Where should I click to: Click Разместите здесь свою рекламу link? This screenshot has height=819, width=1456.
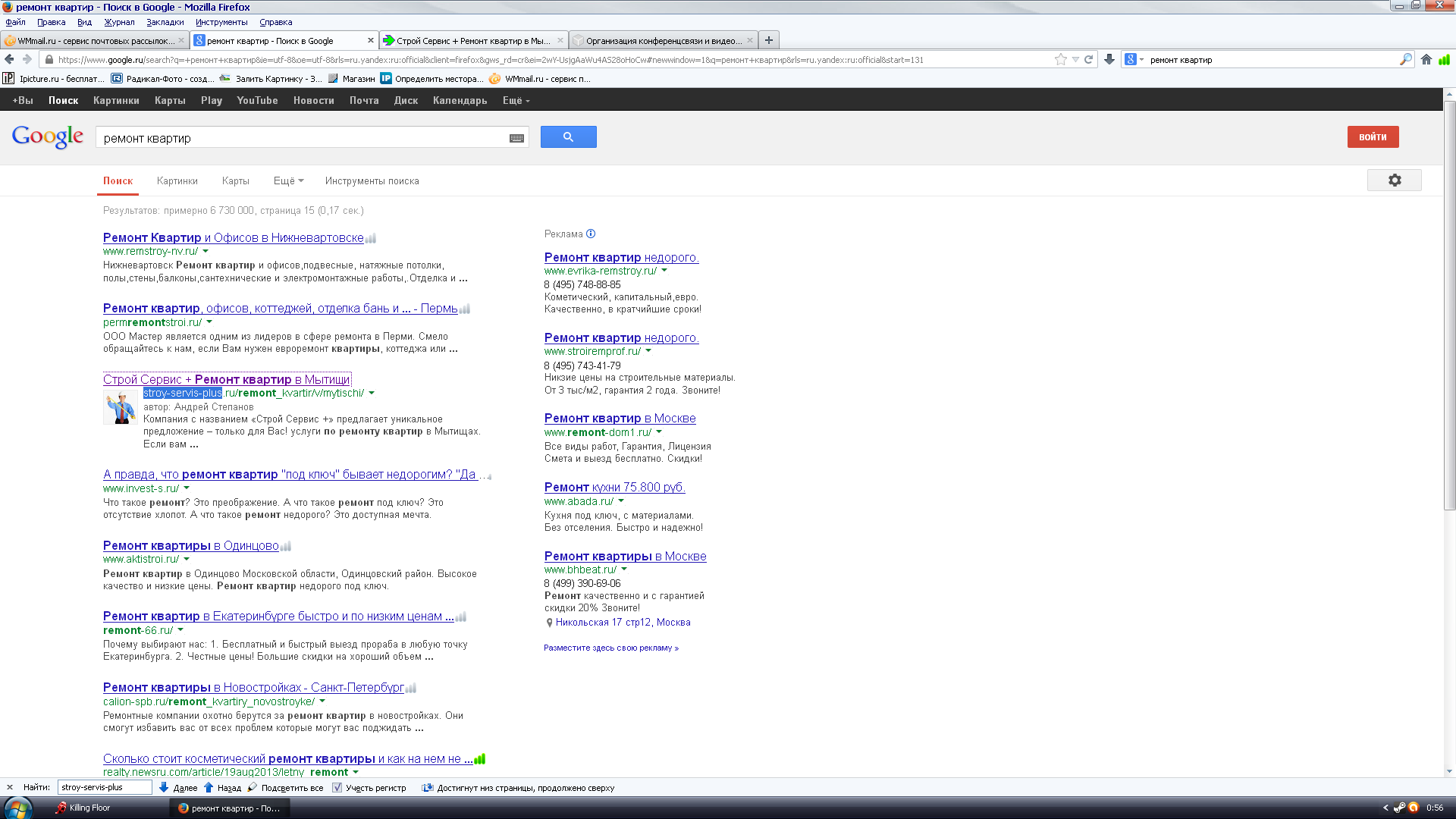pos(611,648)
